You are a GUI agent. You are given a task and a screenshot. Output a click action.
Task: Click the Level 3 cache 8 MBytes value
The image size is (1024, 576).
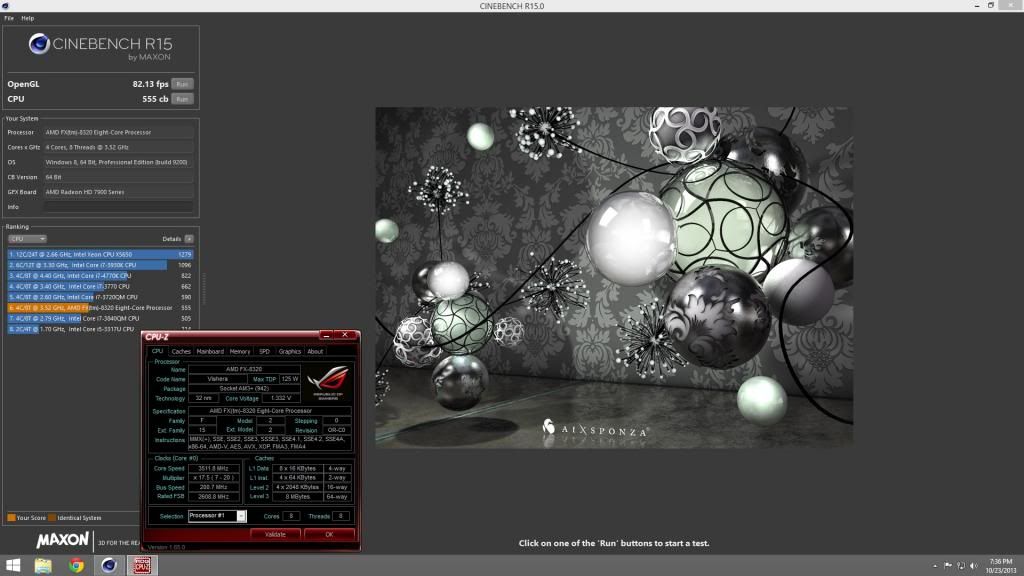[x=297, y=497]
